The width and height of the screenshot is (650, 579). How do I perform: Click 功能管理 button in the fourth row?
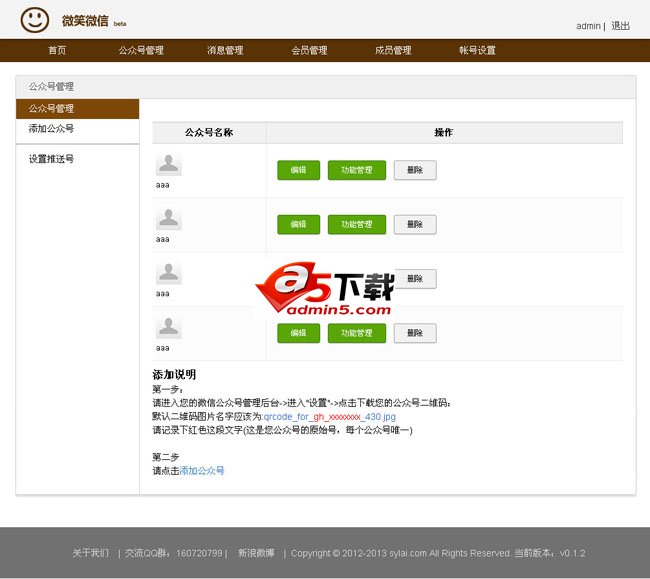click(x=357, y=333)
